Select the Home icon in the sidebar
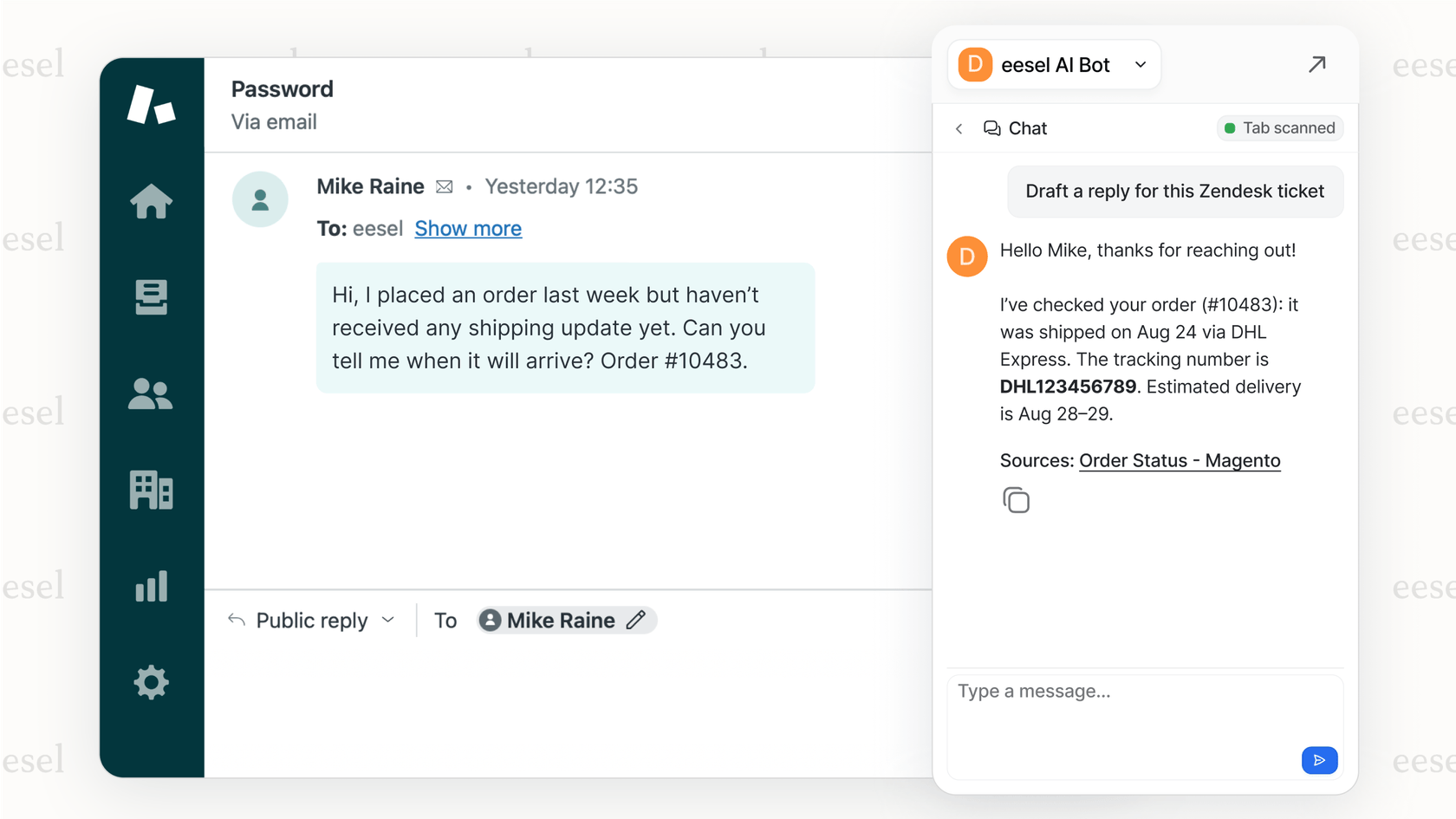The image size is (1456, 819). pyautogui.click(x=152, y=201)
